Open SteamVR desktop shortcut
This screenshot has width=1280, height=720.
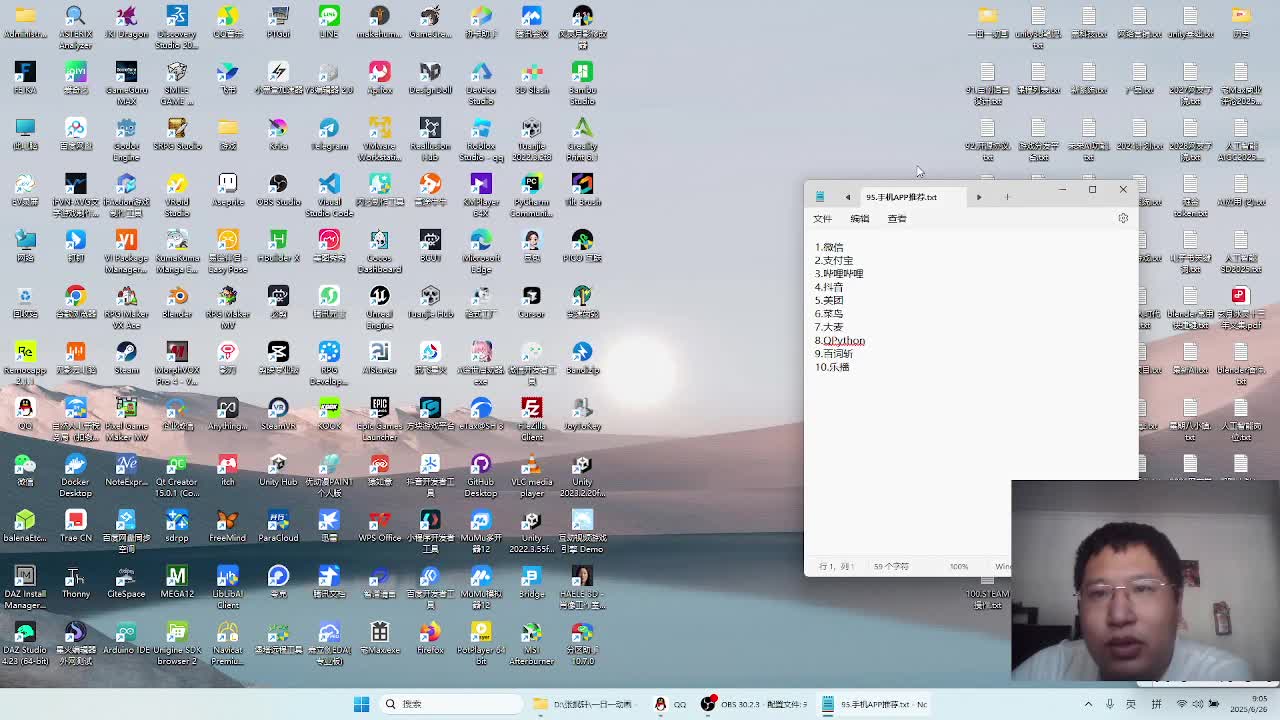tap(278, 414)
